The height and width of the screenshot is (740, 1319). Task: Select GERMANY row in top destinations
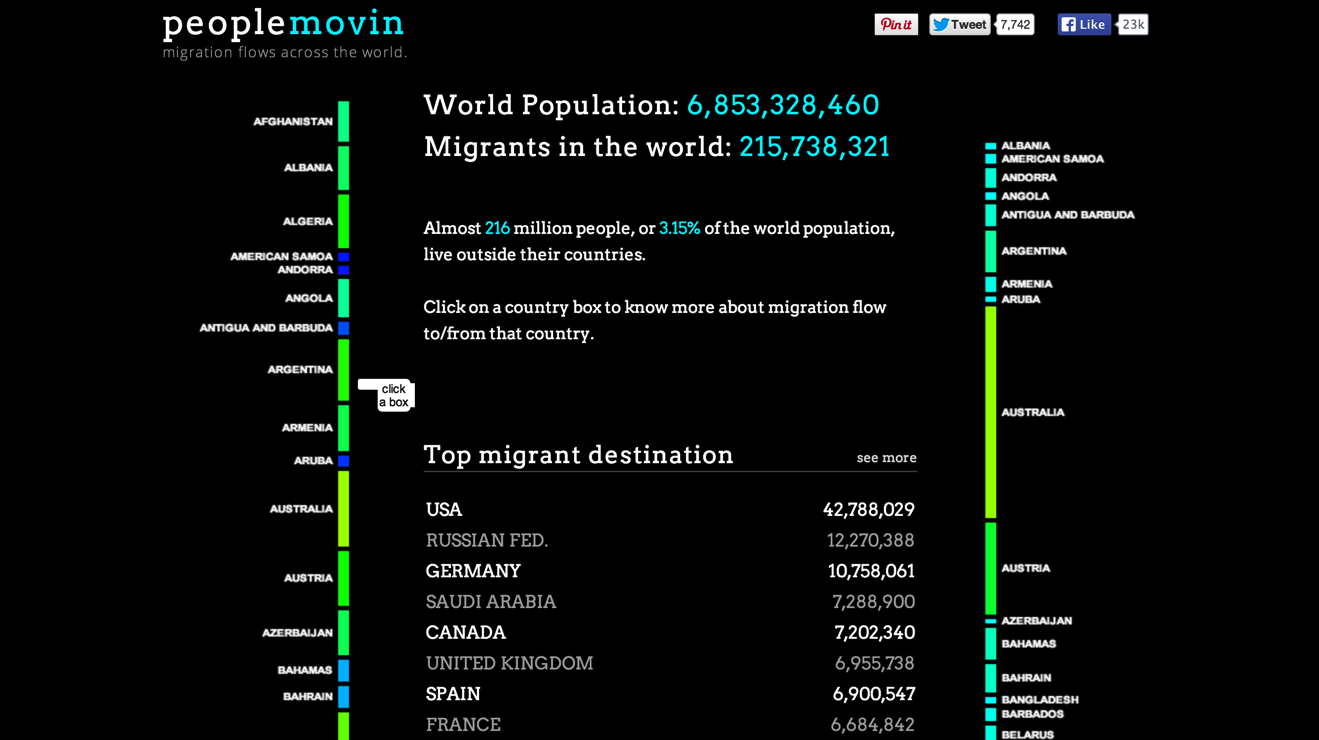pos(670,571)
